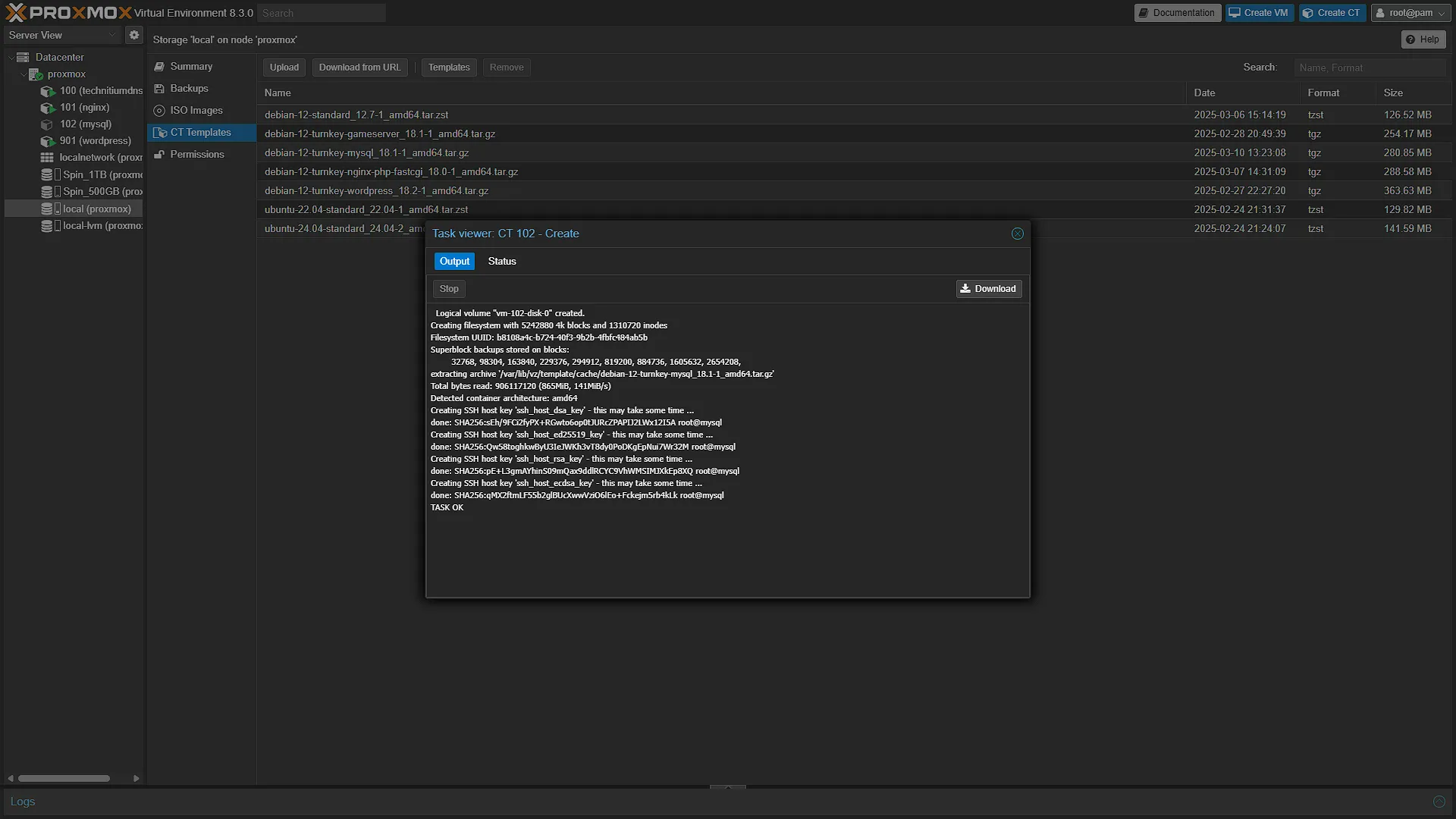Focus the top Search field
The height and width of the screenshot is (819, 1456).
click(322, 13)
